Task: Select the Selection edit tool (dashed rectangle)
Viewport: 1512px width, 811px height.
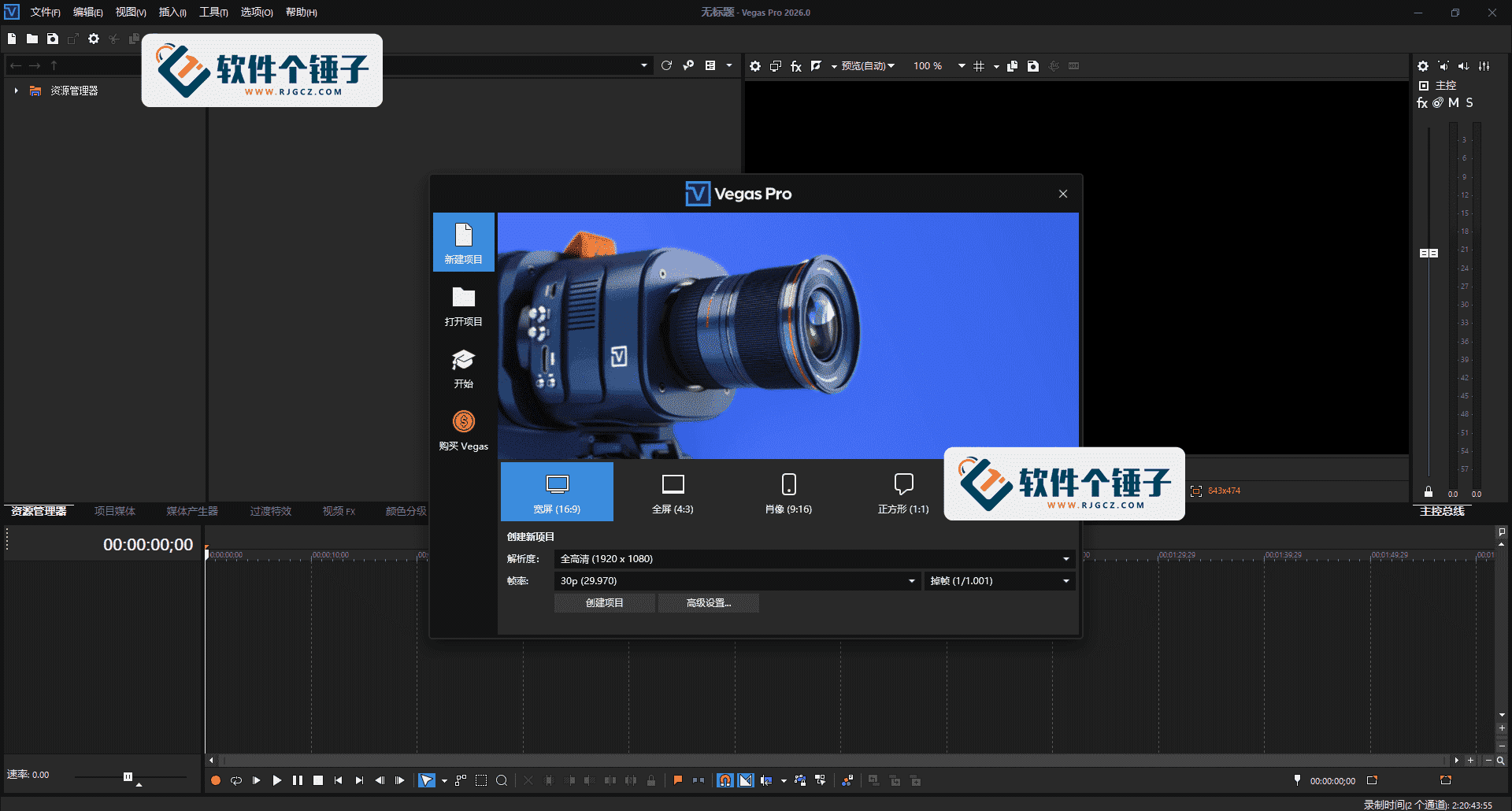Action: pos(481,780)
